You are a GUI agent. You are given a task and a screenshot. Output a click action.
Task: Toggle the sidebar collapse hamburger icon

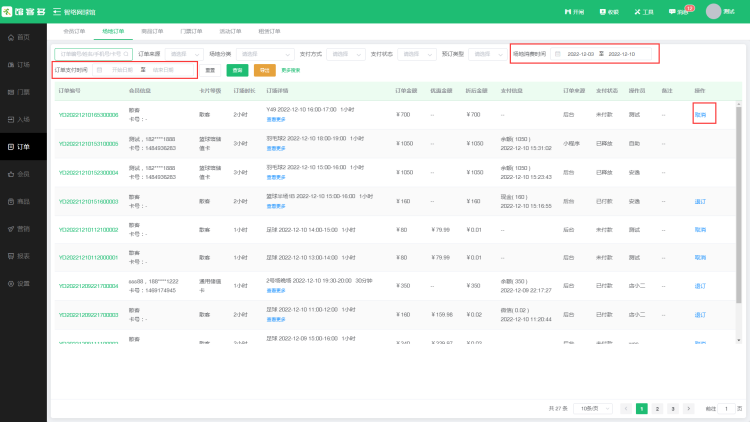tap(56, 12)
